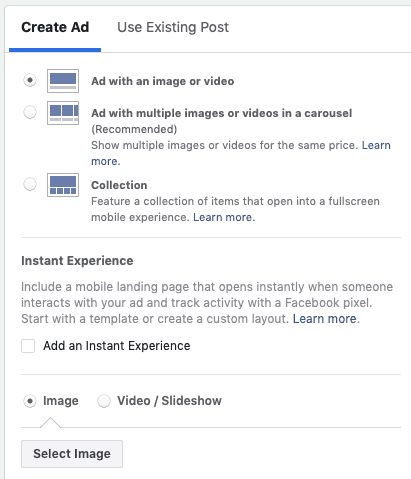Open the Use Existing Post tab

click(x=173, y=27)
